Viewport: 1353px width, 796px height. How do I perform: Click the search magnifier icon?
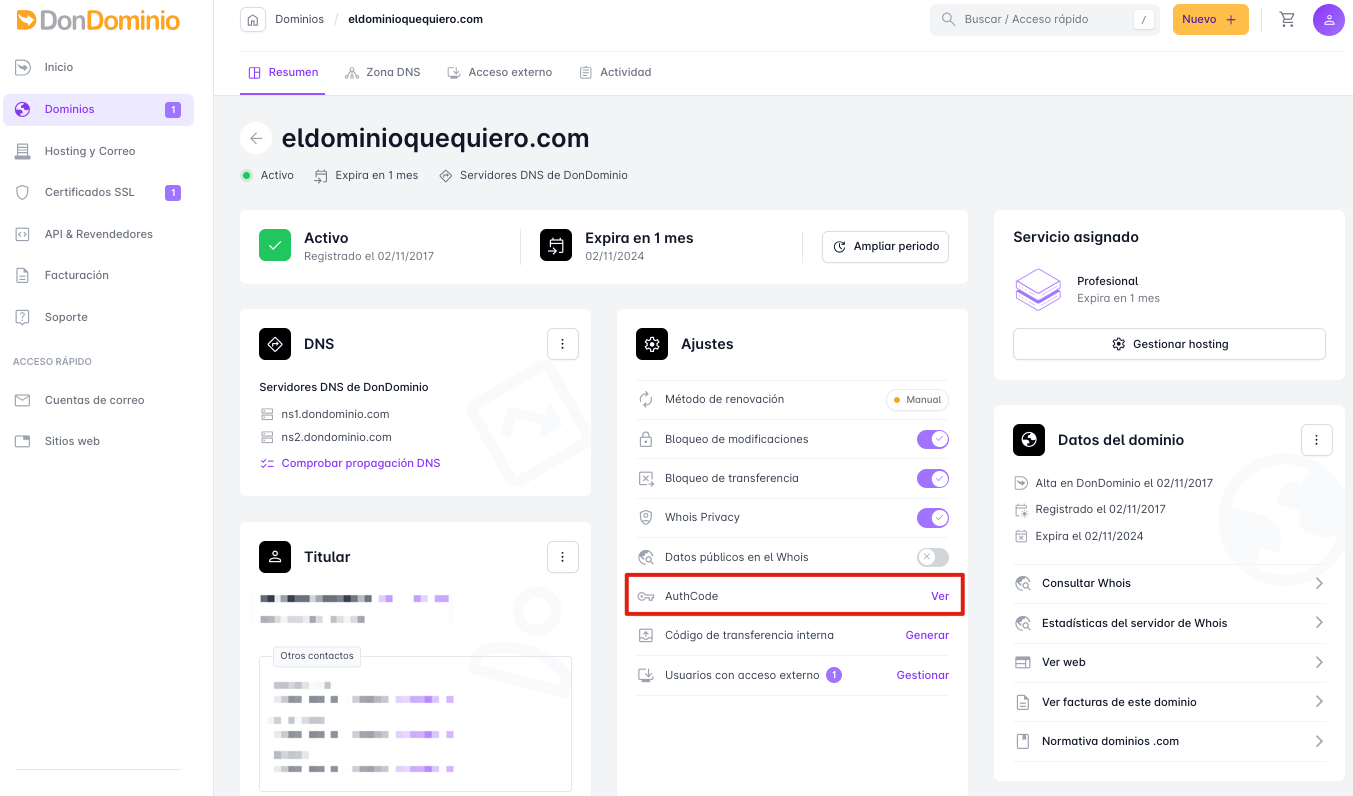coord(948,19)
